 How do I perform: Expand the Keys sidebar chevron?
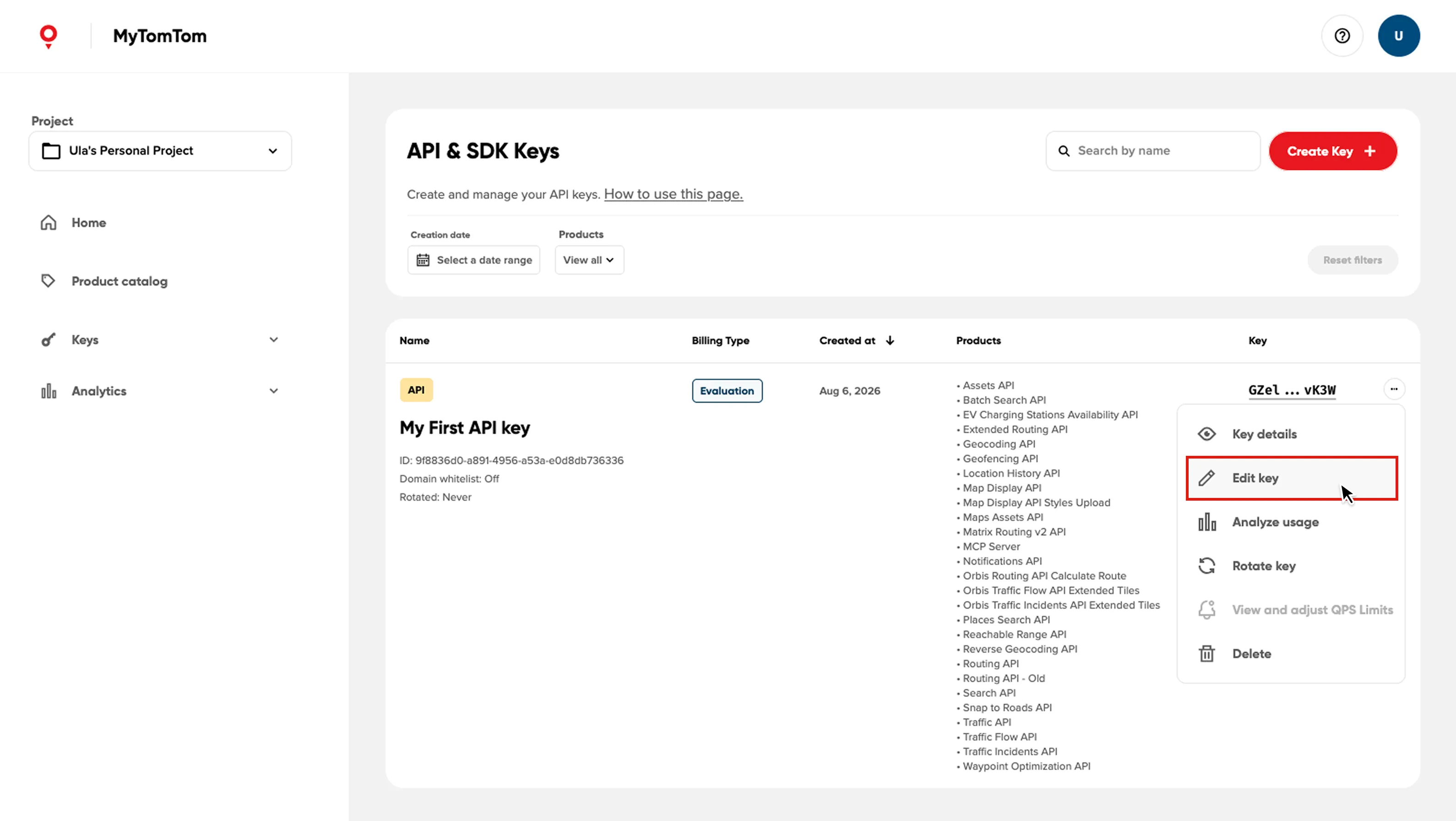(x=273, y=340)
